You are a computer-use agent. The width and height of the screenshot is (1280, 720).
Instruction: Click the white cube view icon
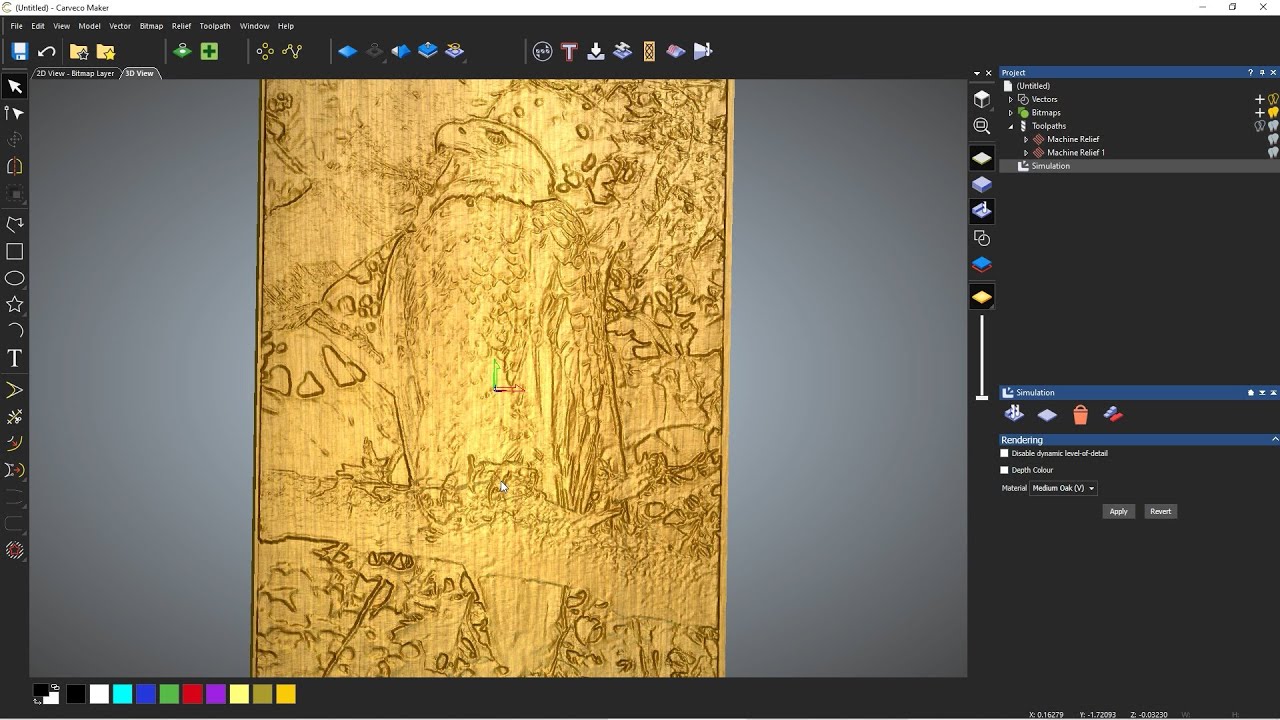[x=982, y=99]
